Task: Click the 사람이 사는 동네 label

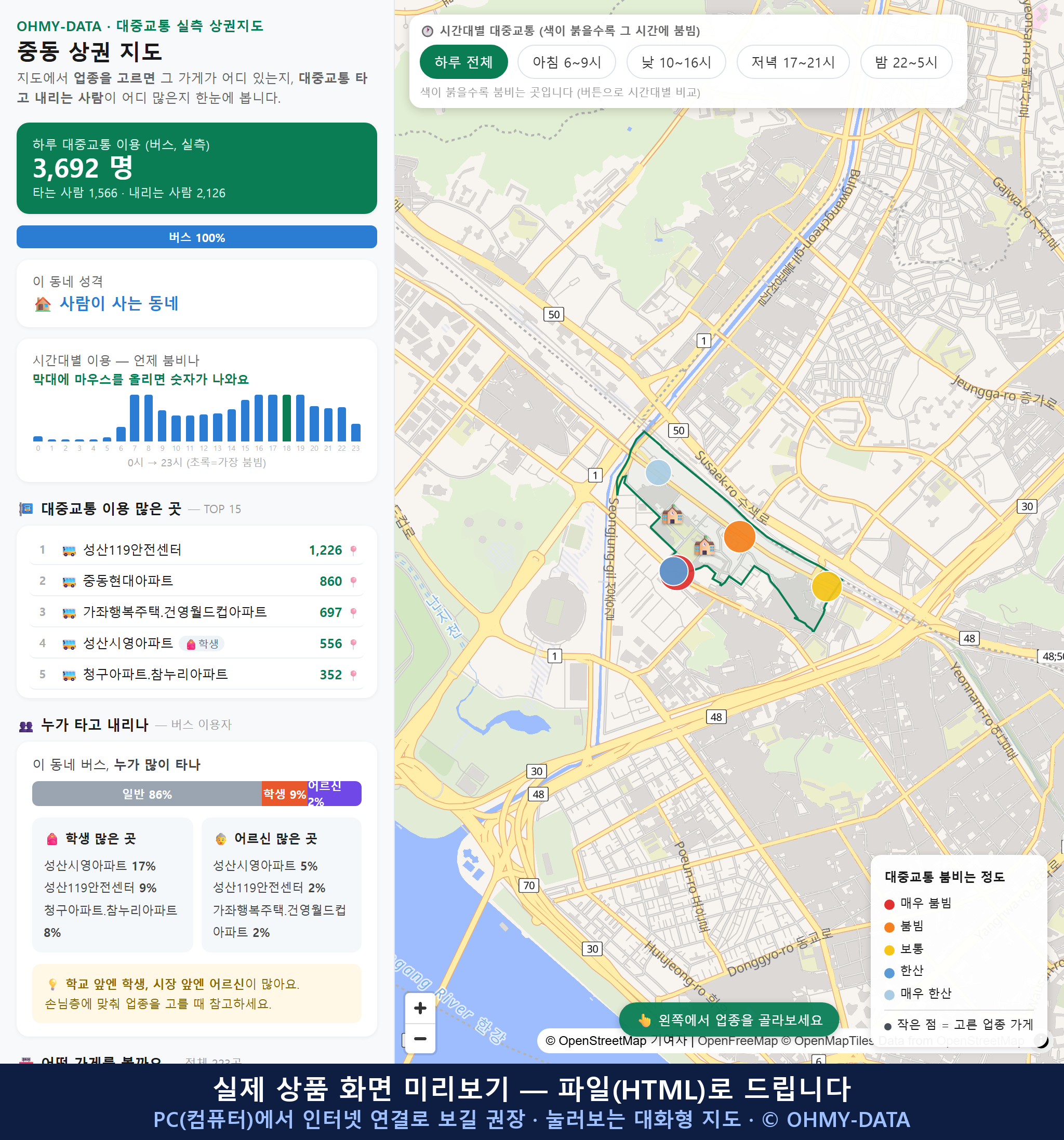Action: click(x=119, y=303)
